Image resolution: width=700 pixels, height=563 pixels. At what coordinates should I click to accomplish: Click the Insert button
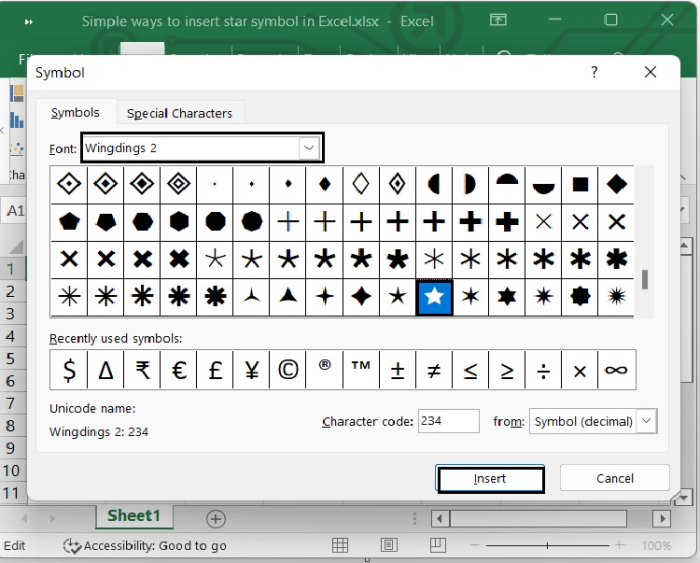[x=490, y=479]
